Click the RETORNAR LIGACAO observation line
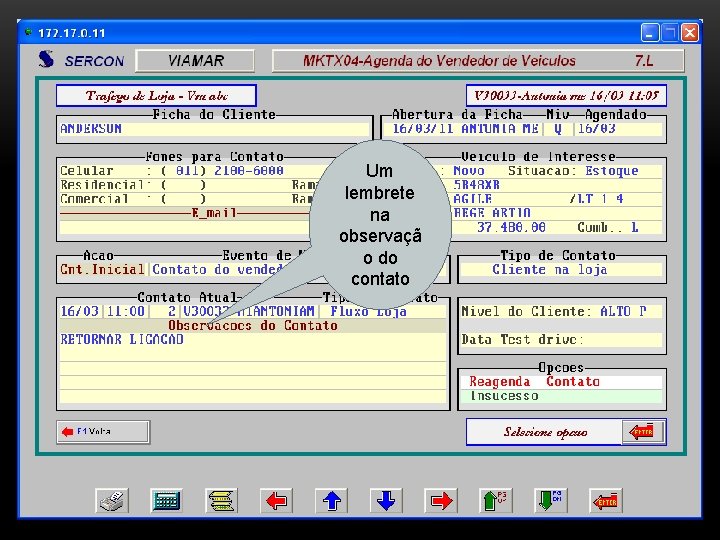This screenshot has width=720, height=540. (x=253, y=340)
